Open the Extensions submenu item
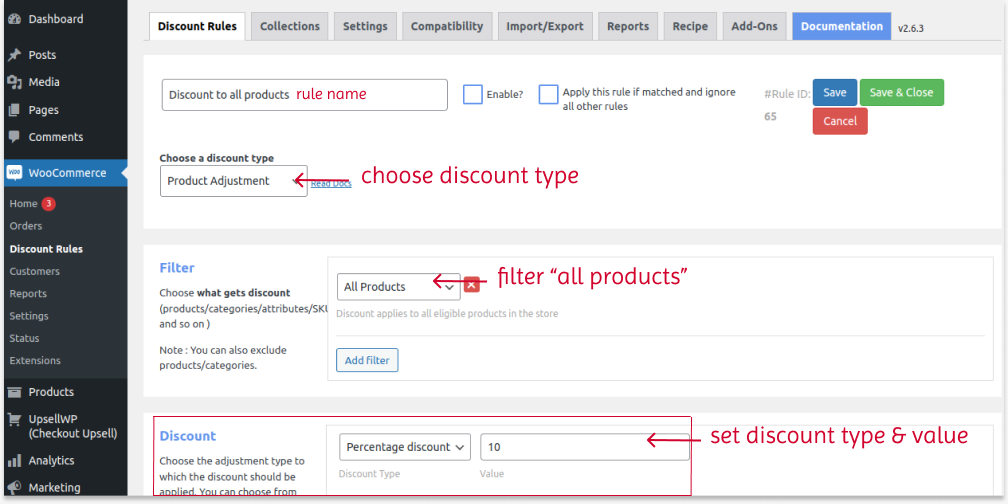Viewport: 1008px width, 504px height. coord(35,361)
